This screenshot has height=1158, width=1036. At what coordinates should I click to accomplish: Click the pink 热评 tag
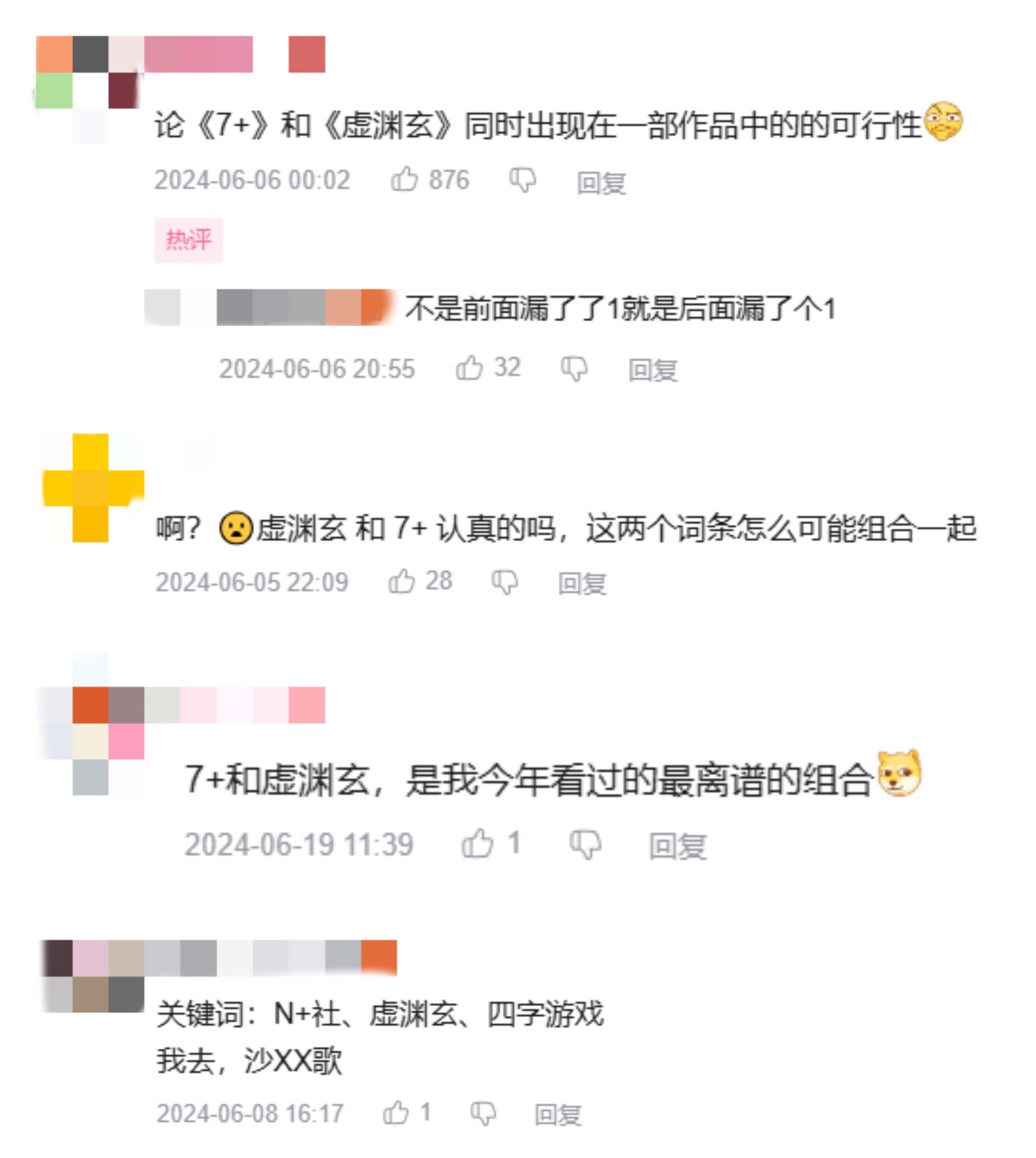[188, 240]
